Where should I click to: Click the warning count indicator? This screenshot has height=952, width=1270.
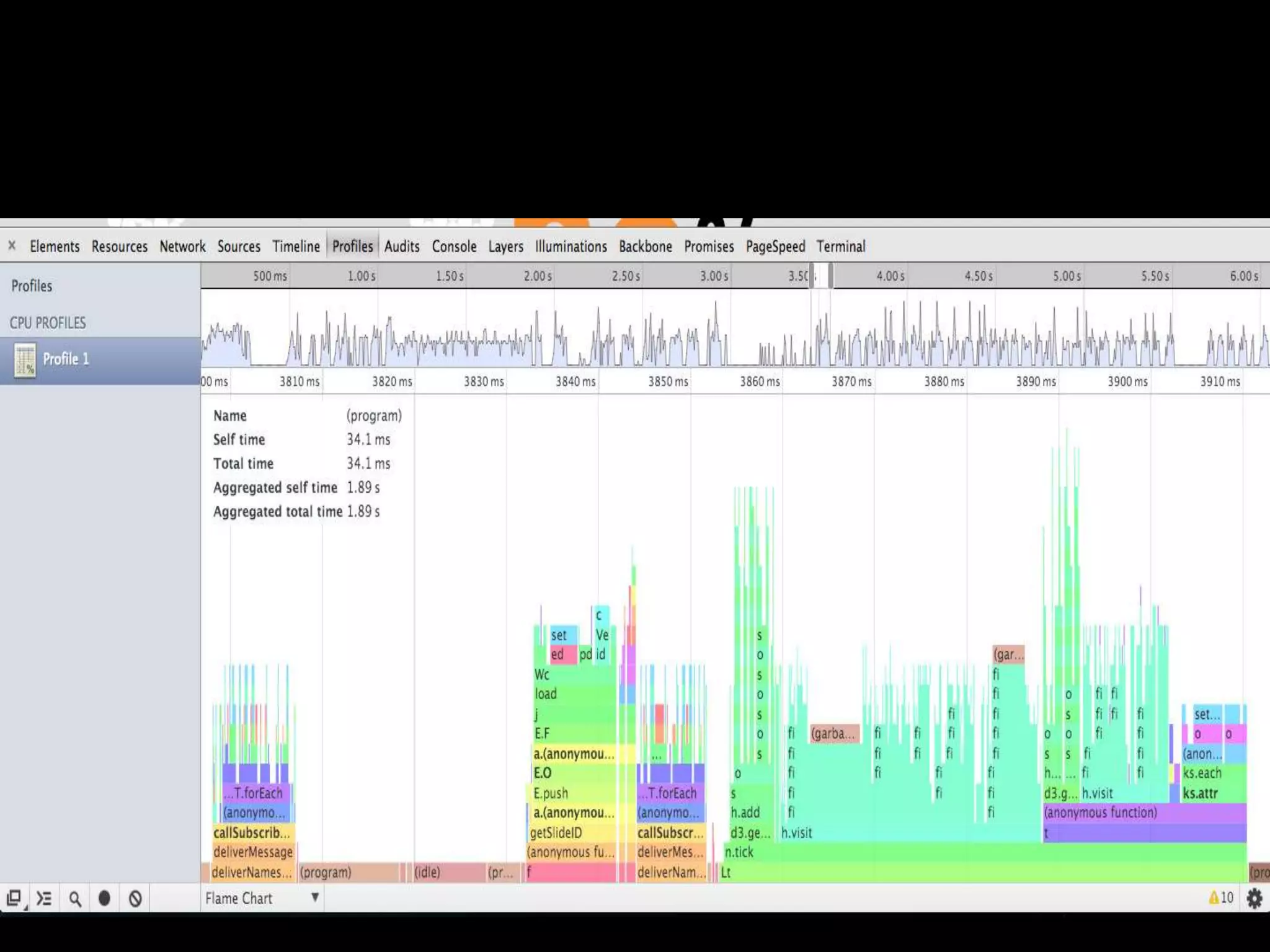coord(1220,897)
